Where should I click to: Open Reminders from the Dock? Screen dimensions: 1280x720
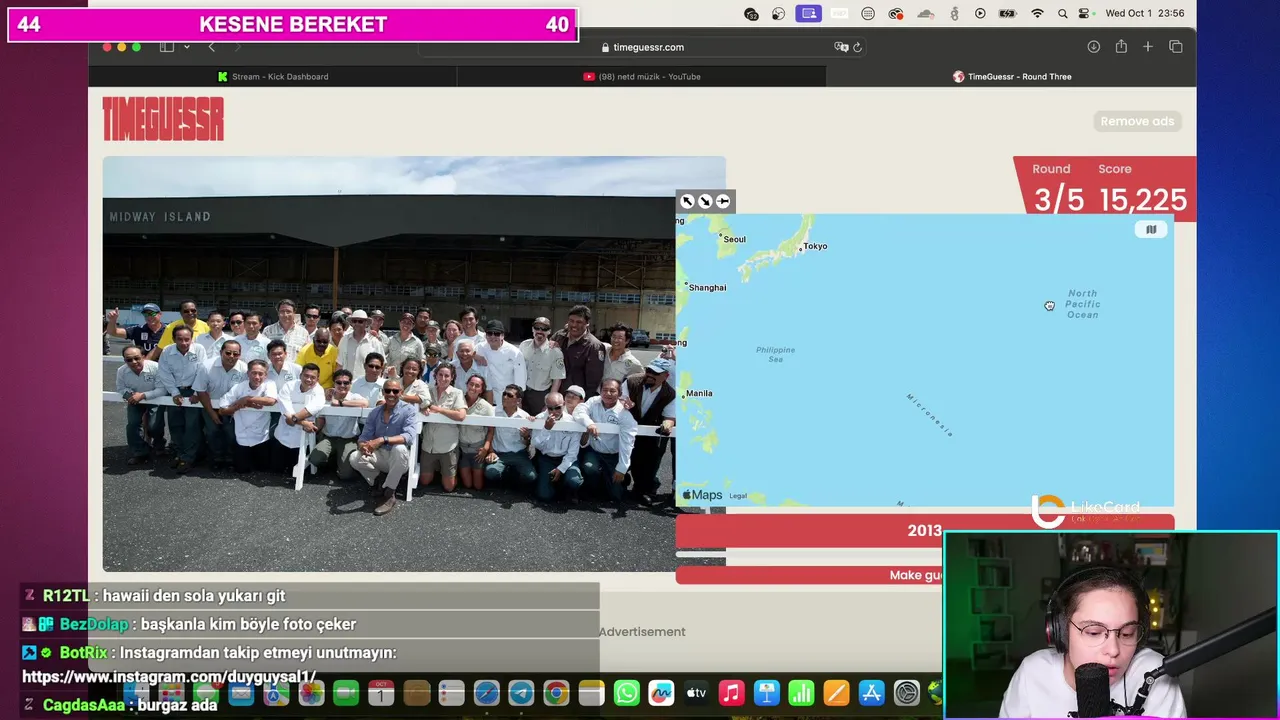(451, 693)
